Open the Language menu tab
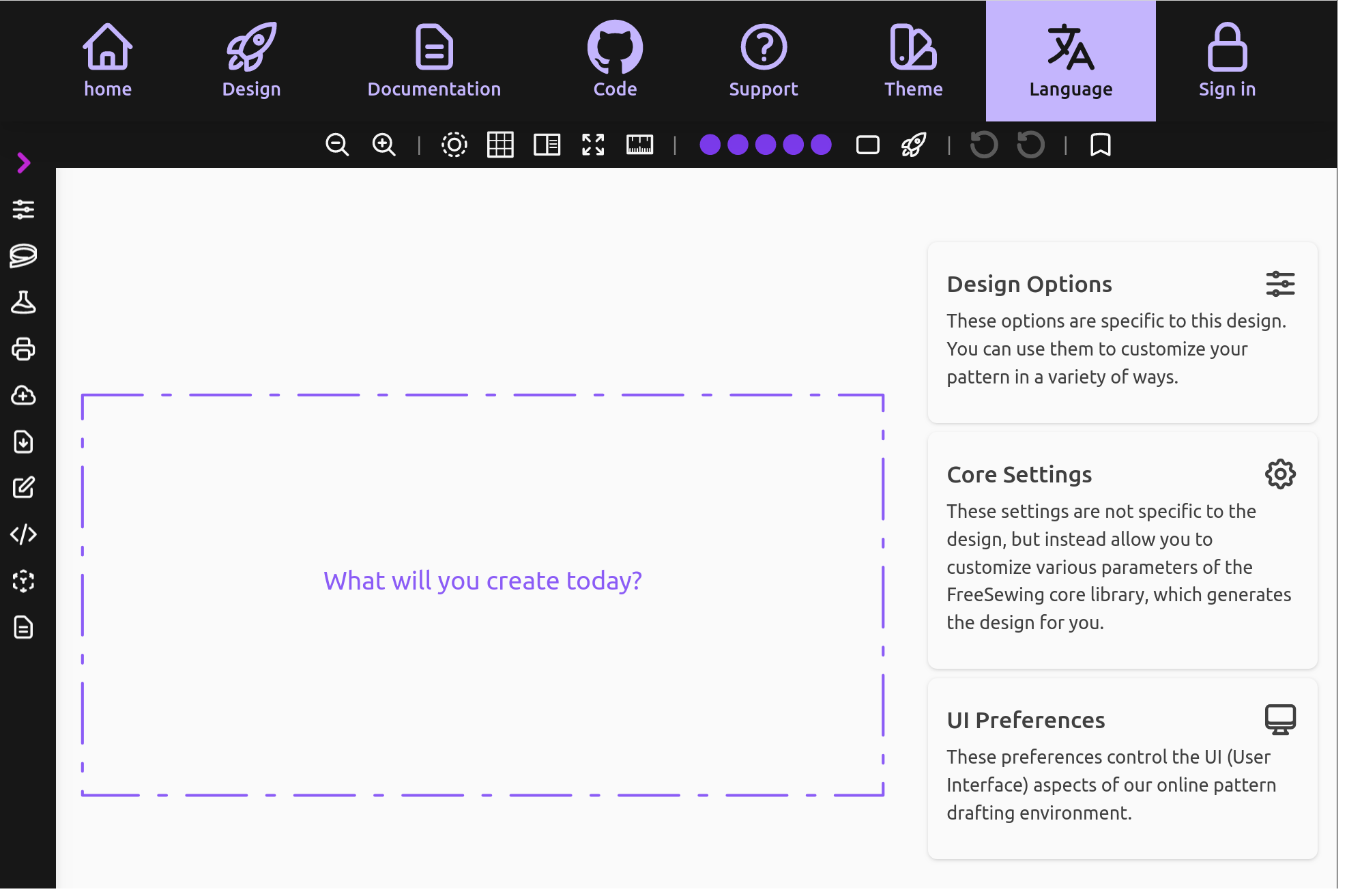Viewport: 1347px width, 896px height. pyautogui.click(x=1071, y=61)
